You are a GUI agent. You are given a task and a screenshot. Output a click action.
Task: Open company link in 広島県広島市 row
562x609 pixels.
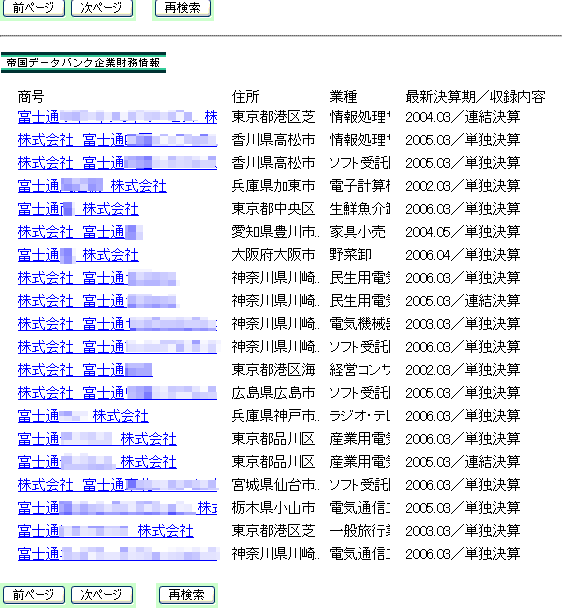coord(117,393)
